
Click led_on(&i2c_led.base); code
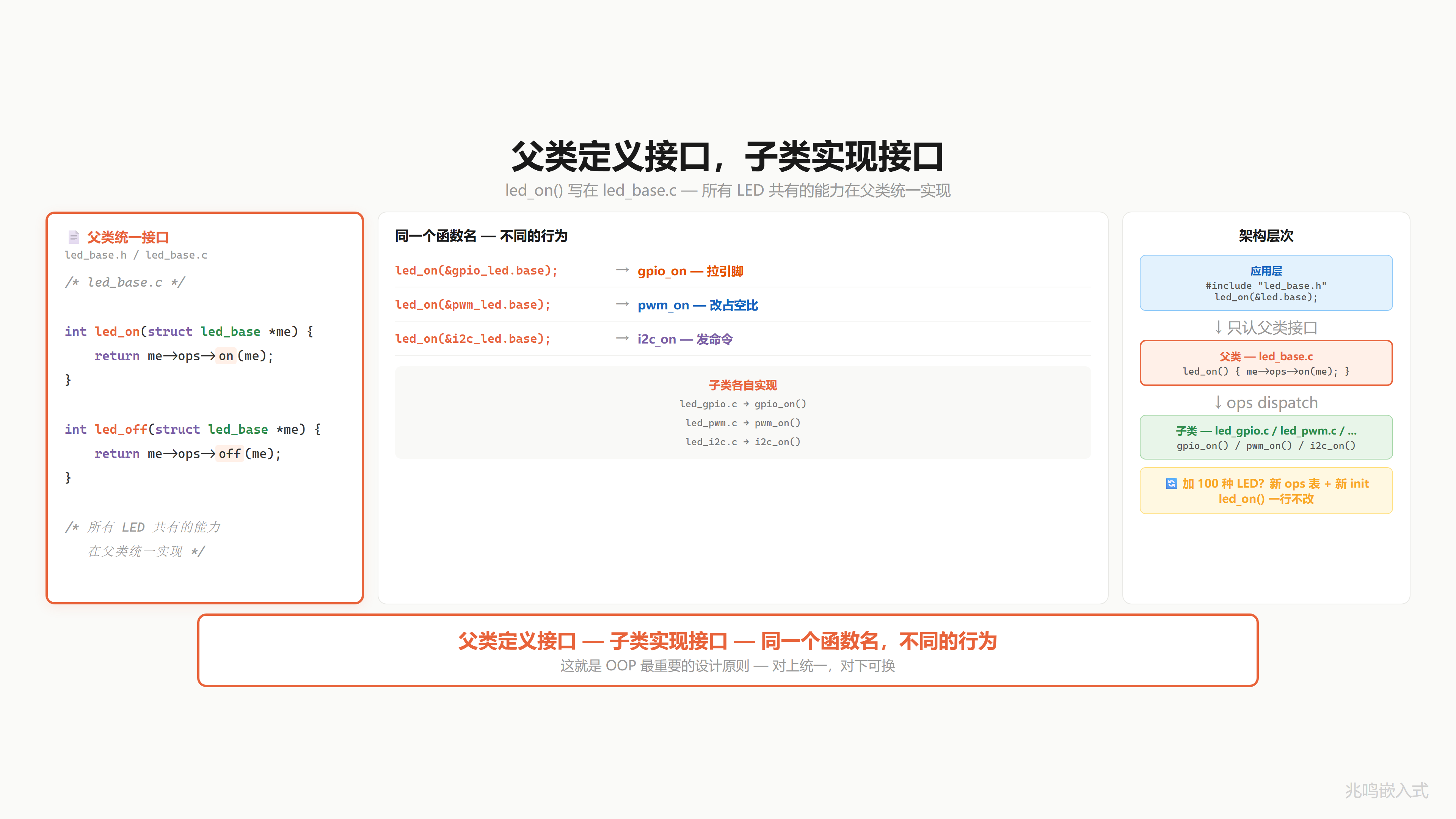tap(472, 339)
